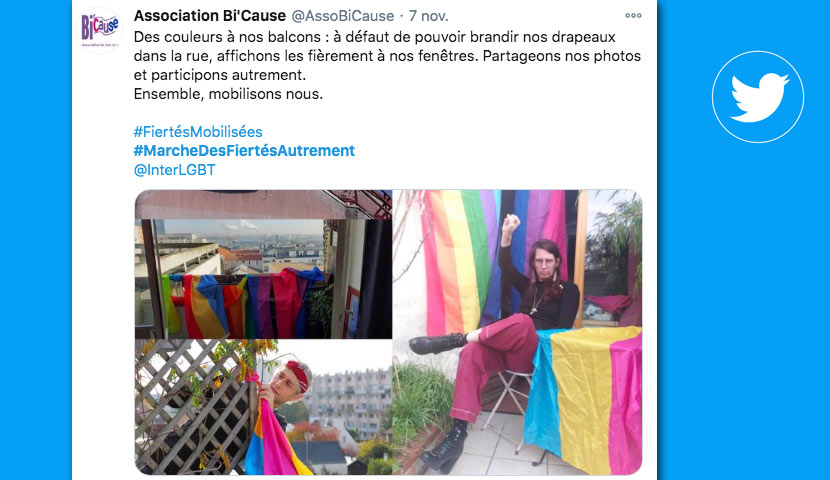View photo of person tying flag to trellis
This screenshot has height=480, width=830.
pos(264,407)
